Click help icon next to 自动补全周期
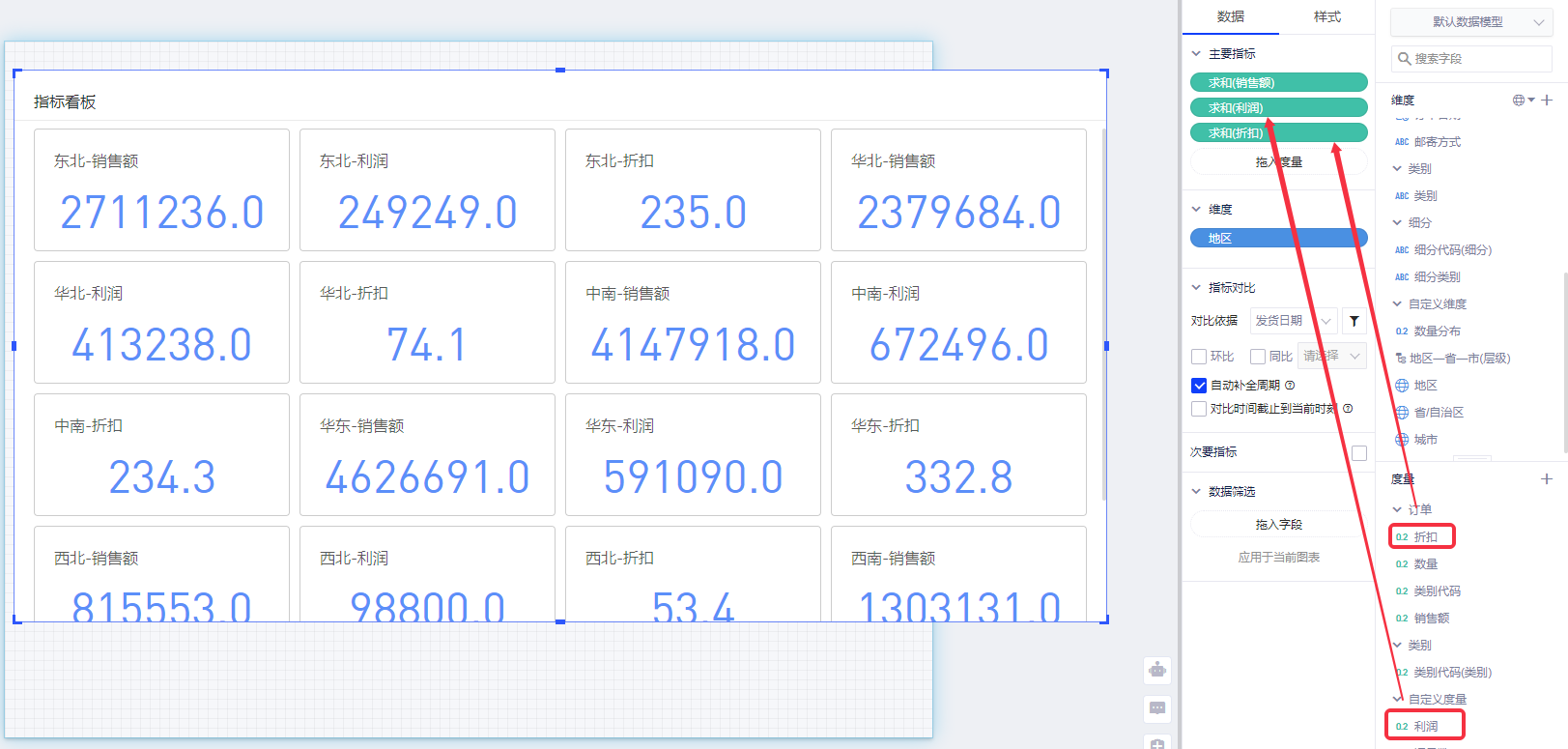Screen dimensions: 1568x749 [x=1290, y=386]
